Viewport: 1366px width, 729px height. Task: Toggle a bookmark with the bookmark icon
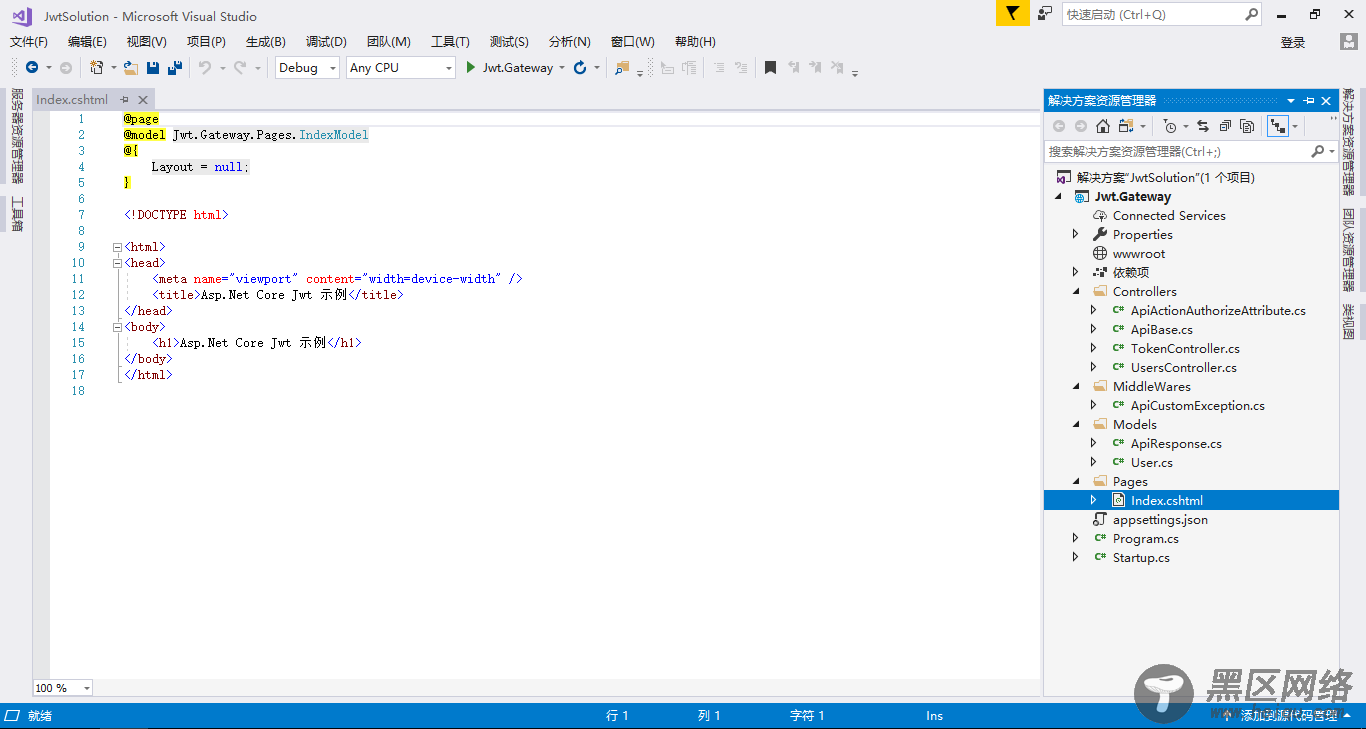click(x=770, y=68)
